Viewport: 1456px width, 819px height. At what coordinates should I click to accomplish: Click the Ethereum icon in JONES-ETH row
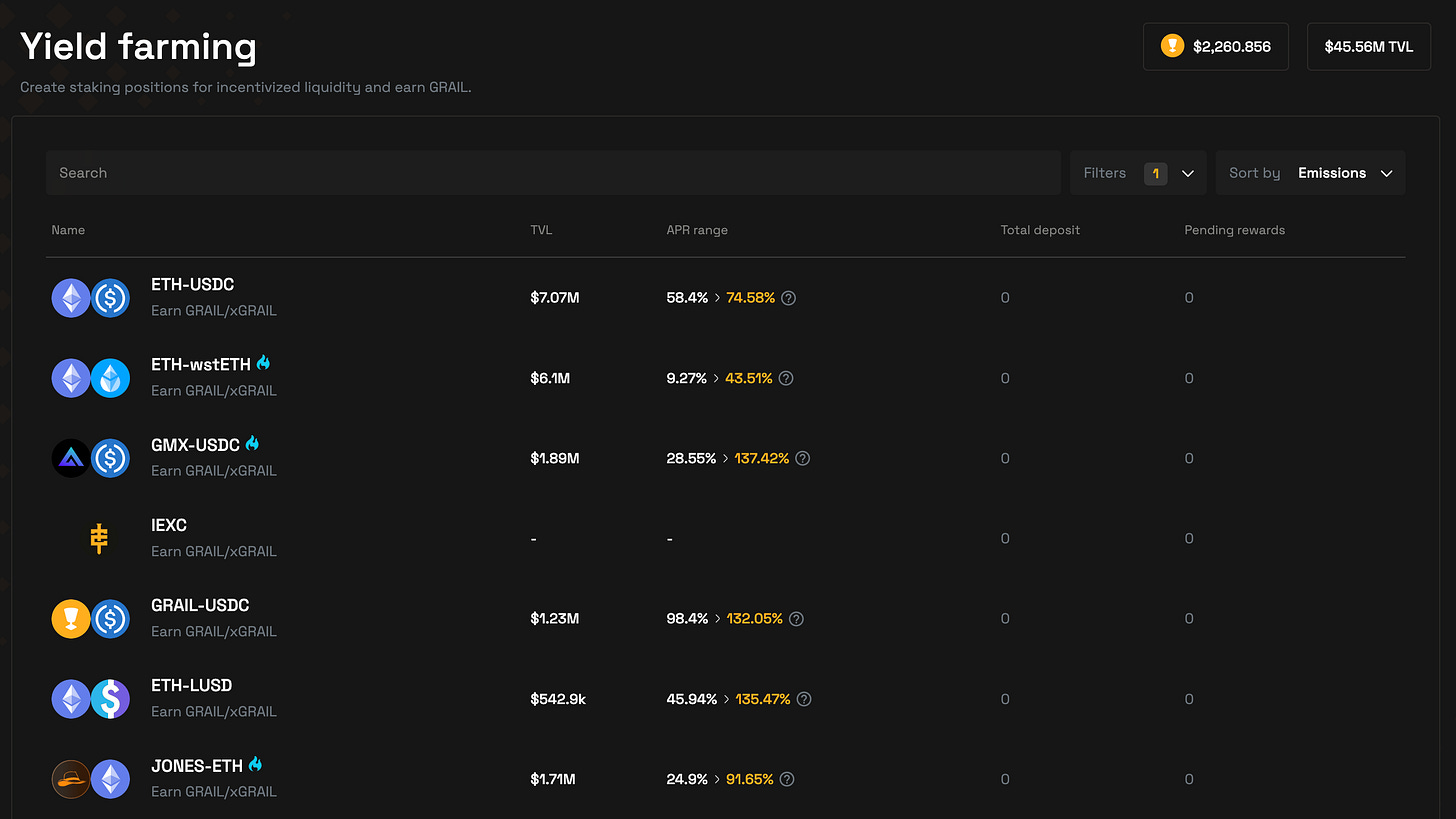(110, 779)
